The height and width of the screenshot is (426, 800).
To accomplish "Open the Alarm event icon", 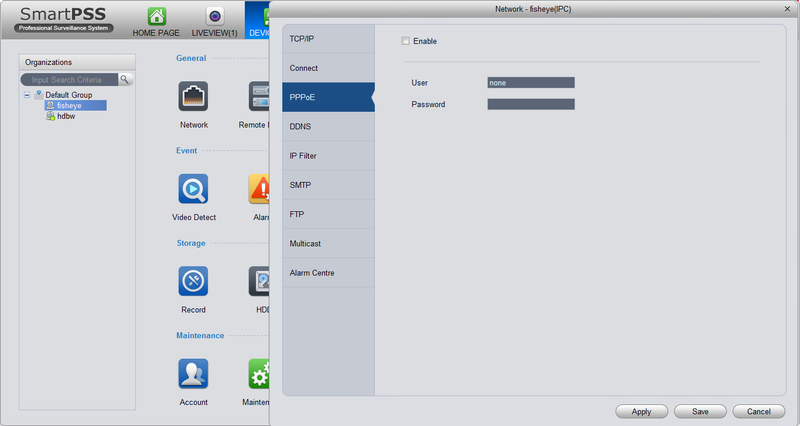I will pos(259,189).
